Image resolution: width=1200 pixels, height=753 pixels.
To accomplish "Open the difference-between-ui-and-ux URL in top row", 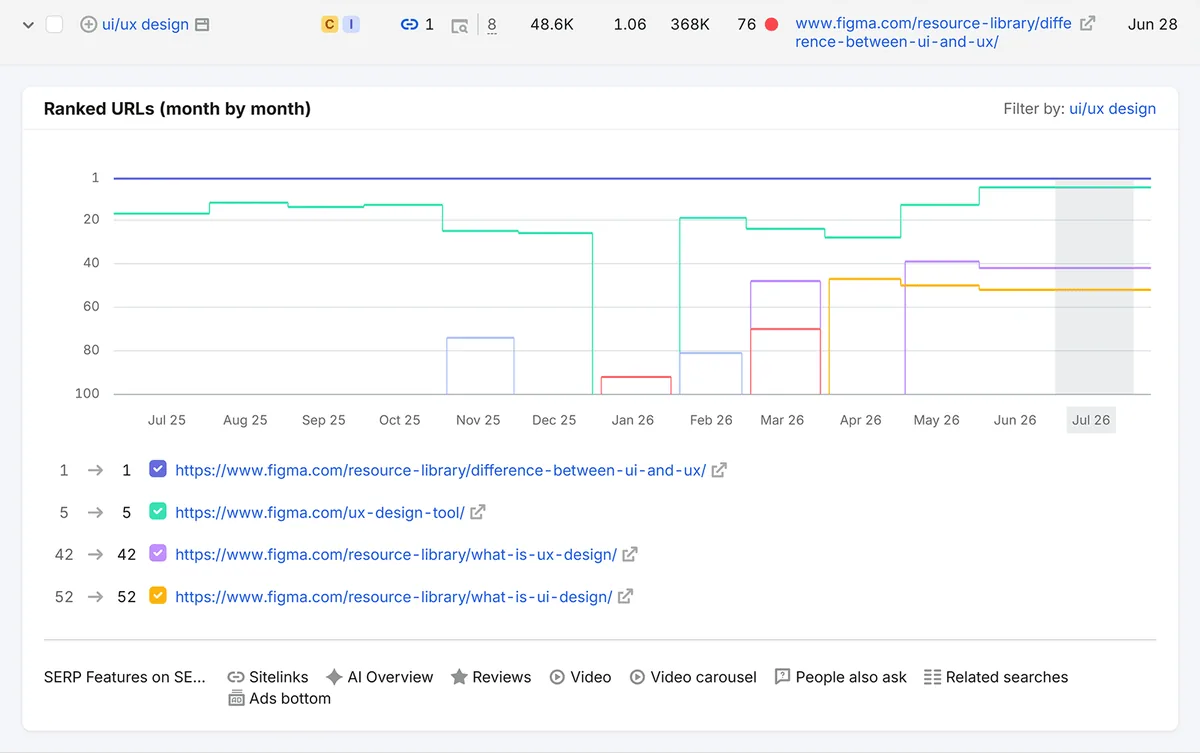I will [935, 32].
